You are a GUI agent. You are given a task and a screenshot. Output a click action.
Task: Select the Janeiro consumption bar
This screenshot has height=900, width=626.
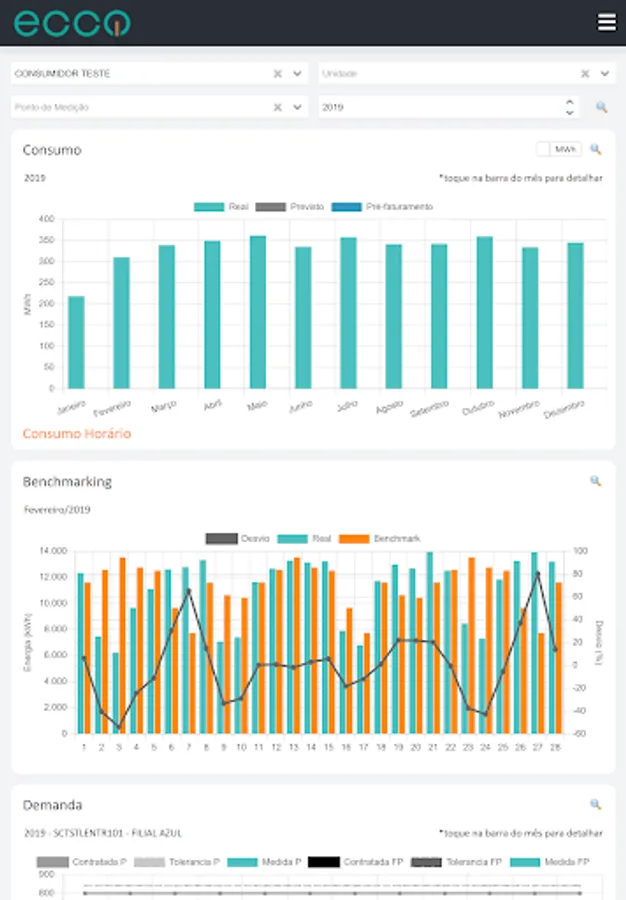coord(76,342)
